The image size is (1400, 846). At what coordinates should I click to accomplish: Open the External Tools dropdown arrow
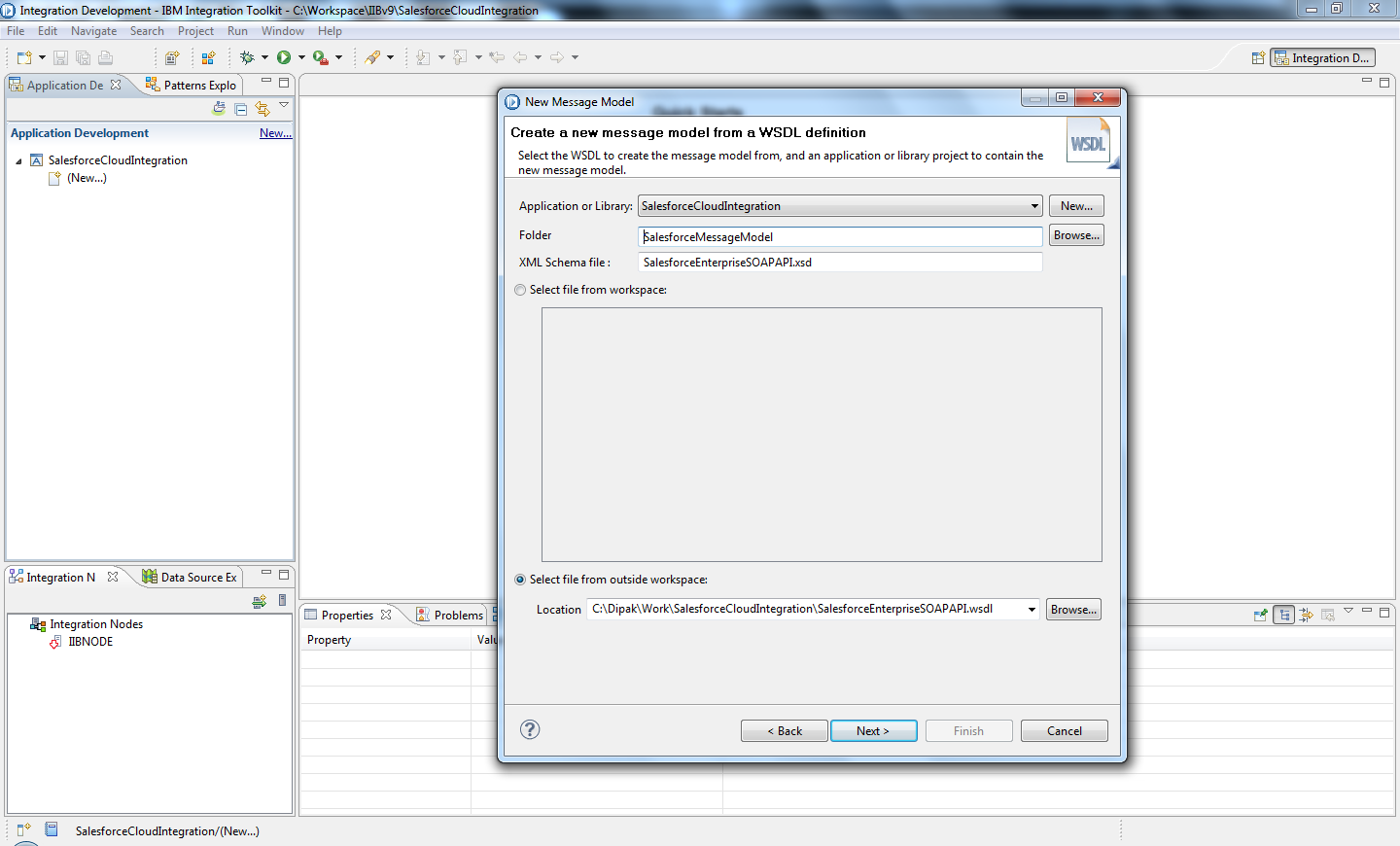click(338, 57)
